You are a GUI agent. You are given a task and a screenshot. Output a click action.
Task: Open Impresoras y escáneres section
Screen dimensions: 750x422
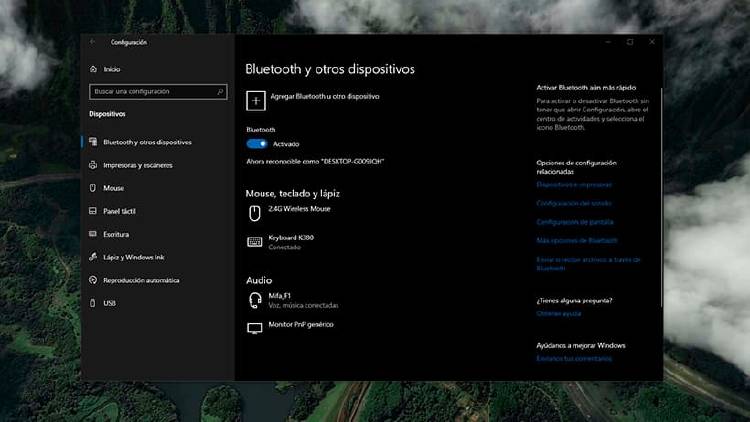137,165
